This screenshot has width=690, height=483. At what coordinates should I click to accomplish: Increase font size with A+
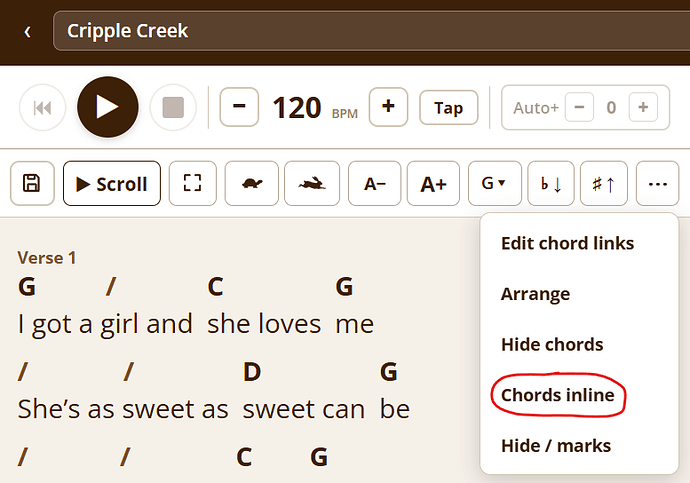pyautogui.click(x=433, y=183)
